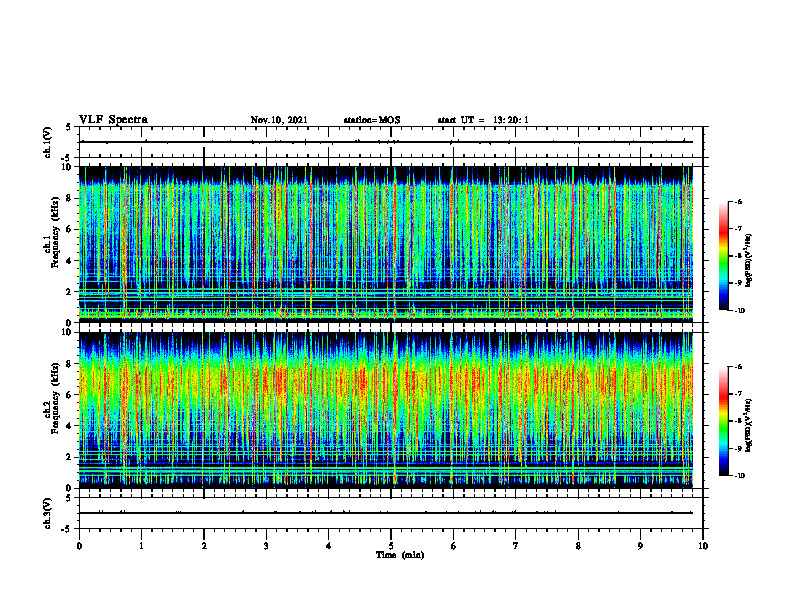This screenshot has height=612, width=792.
Task: Click tick label "5" on the Time axis
Action: pos(391,546)
